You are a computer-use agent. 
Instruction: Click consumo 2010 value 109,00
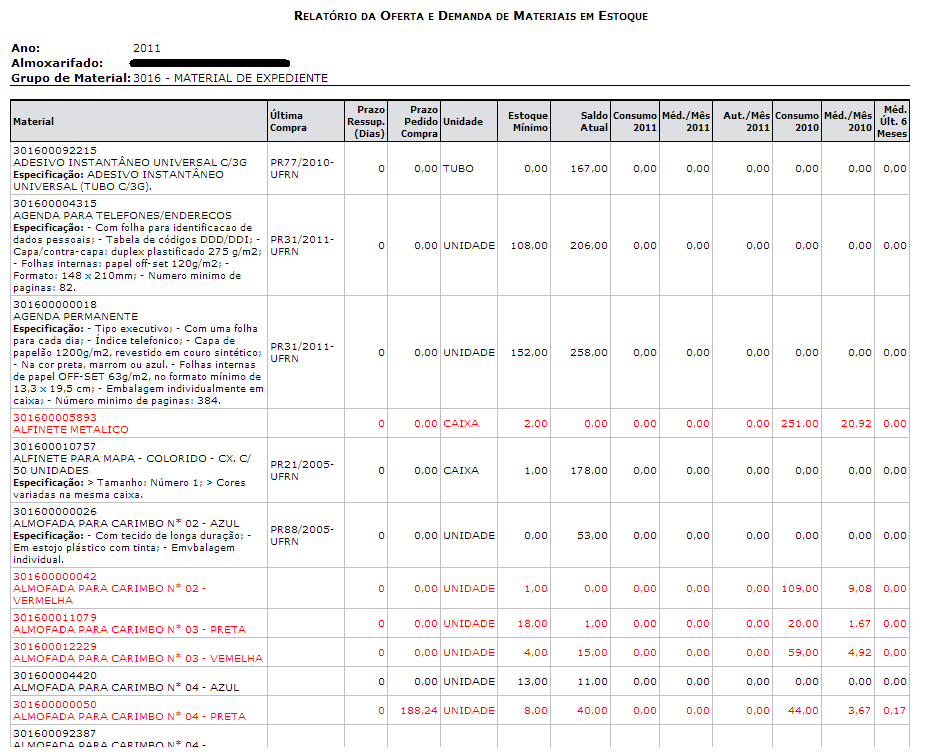click(800, 589)
